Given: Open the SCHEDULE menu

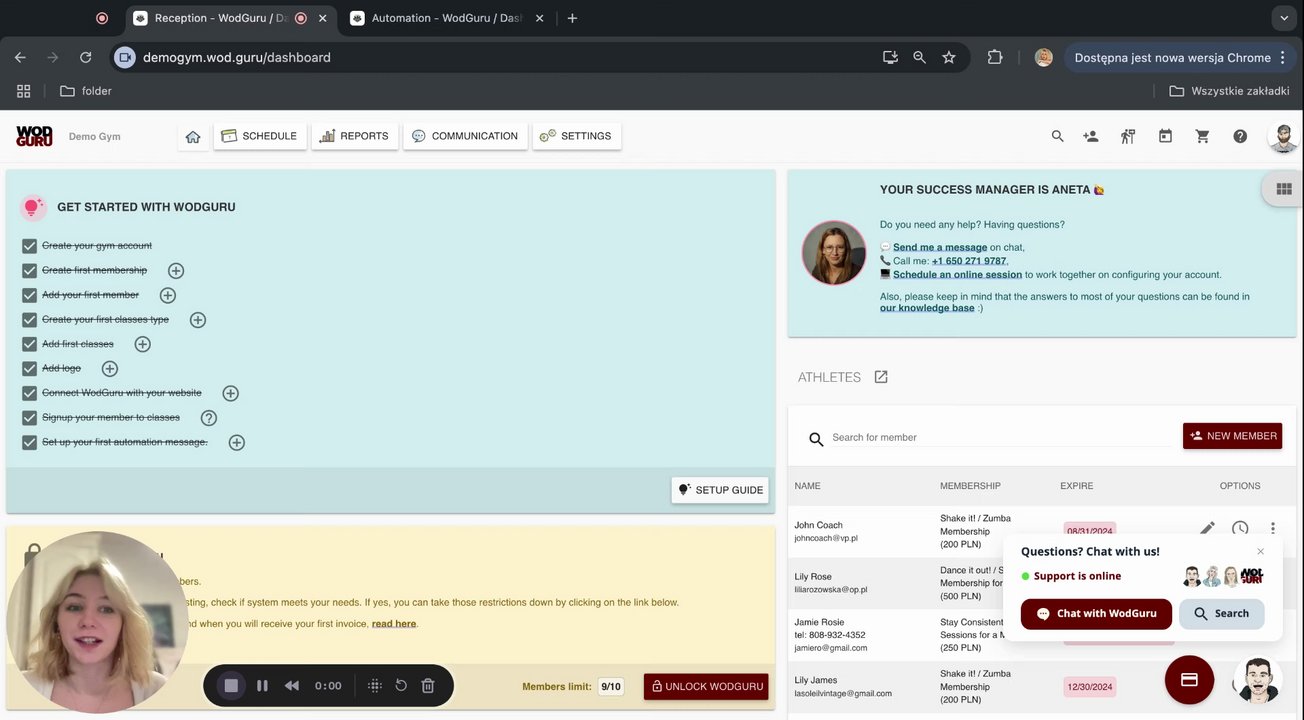Looking at the screenshot, I should coord(260,136).
